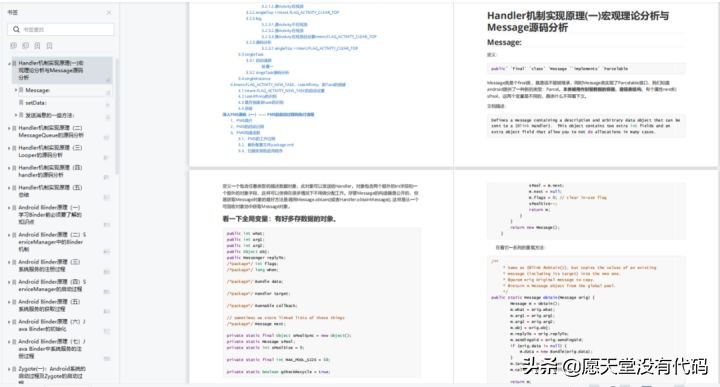The image size is (720, 387).
Task: Expand the 发送消息的一些方法 bookmark arrow
Action: 16,115
